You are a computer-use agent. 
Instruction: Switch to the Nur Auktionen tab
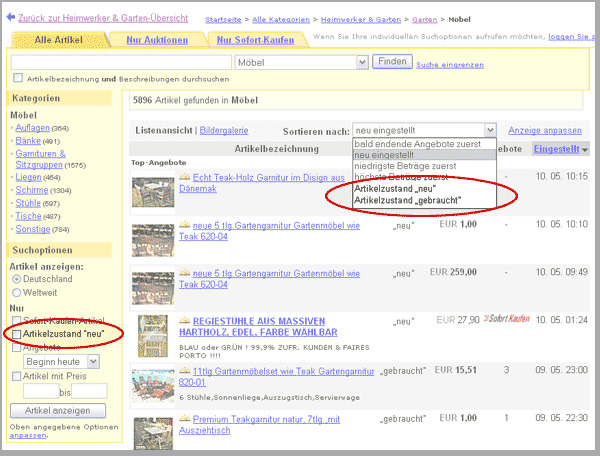point(157,40)
